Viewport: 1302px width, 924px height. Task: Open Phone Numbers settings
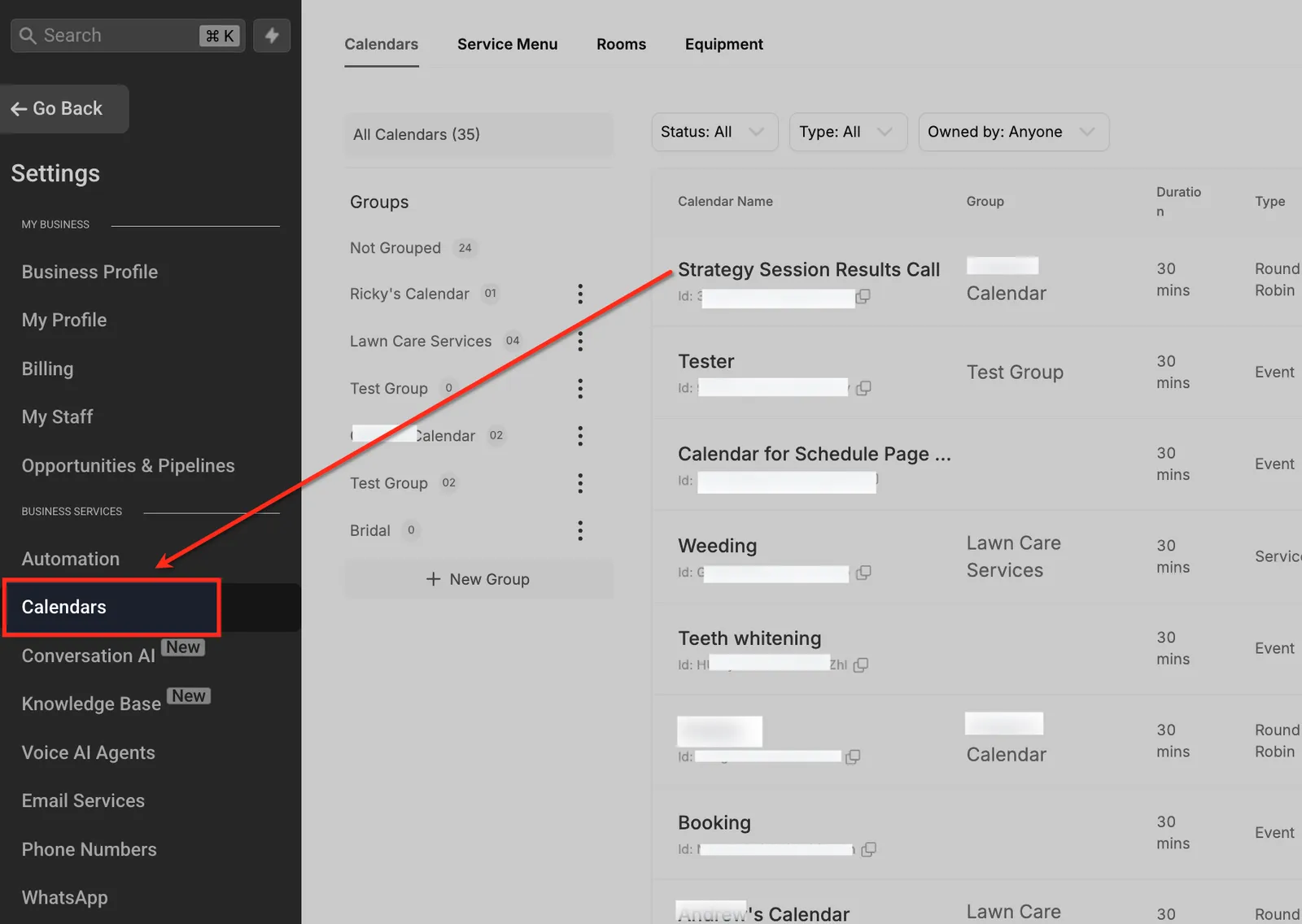(x=89, y=849)
